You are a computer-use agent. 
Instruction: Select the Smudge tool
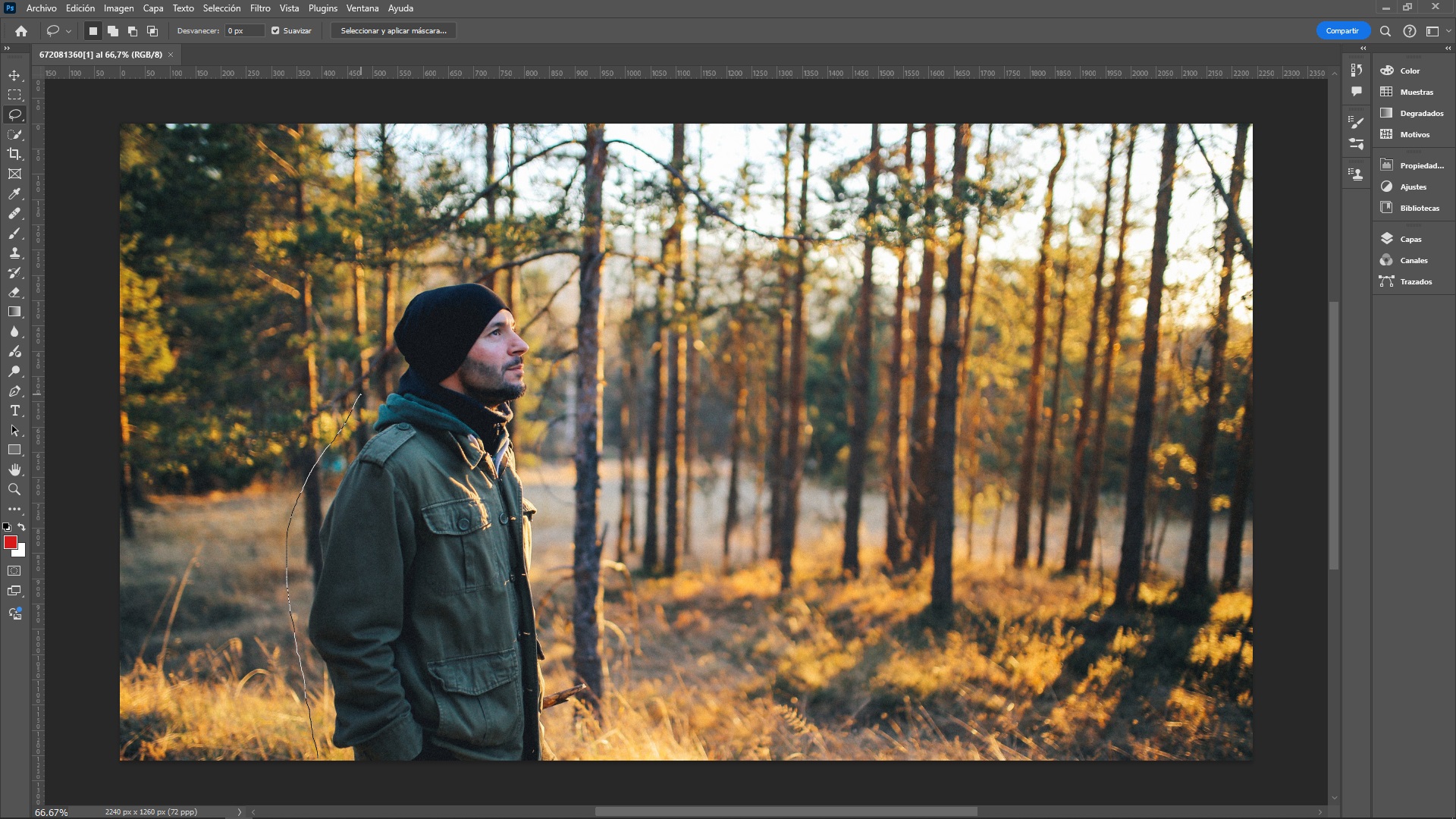pos(14,351)
